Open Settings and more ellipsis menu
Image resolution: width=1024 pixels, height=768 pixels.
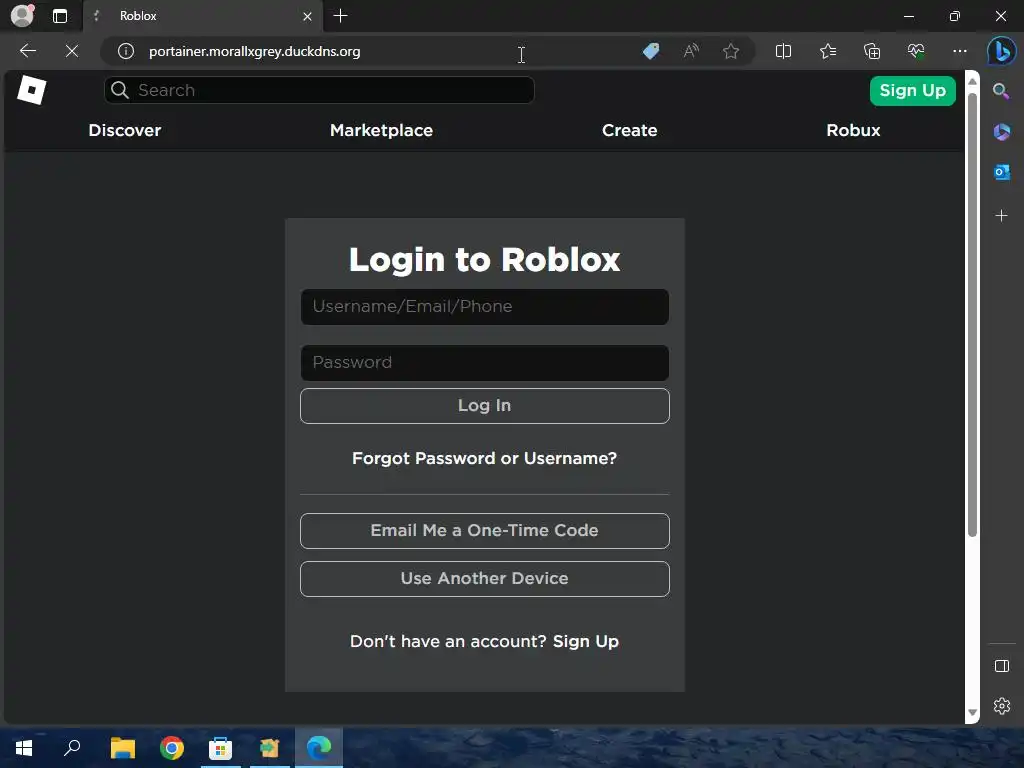point(959,51)
